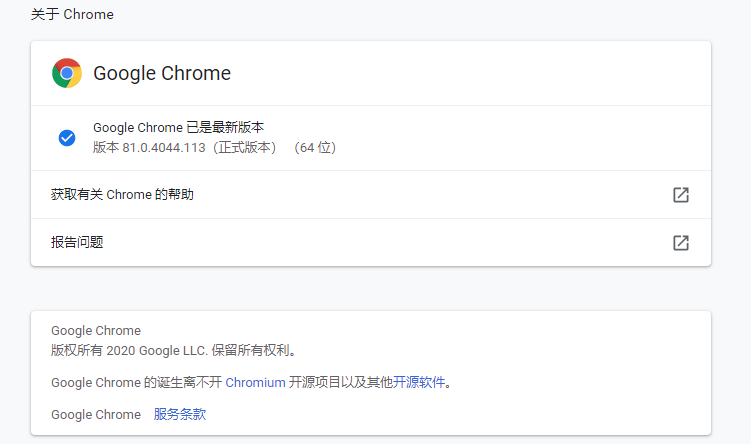Follow the Chromium link
This screenshot has height=444, width=751.
[255, 382]
